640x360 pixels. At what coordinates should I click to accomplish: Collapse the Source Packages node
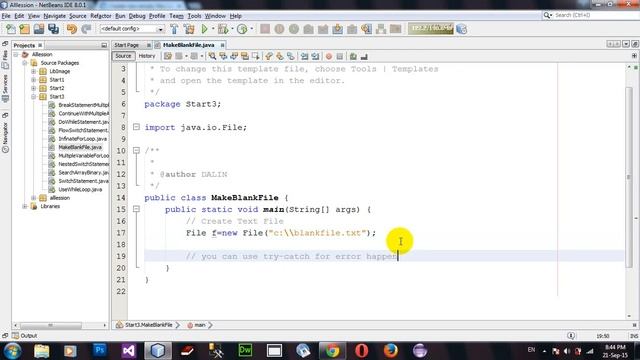tap(25, 63)
